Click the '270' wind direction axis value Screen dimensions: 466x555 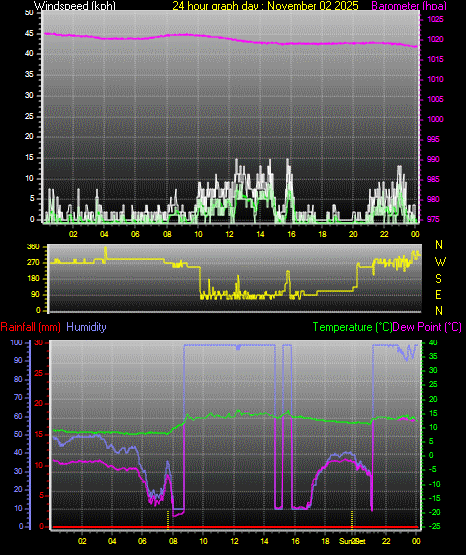pyautogui.click(x=33, y=263)
